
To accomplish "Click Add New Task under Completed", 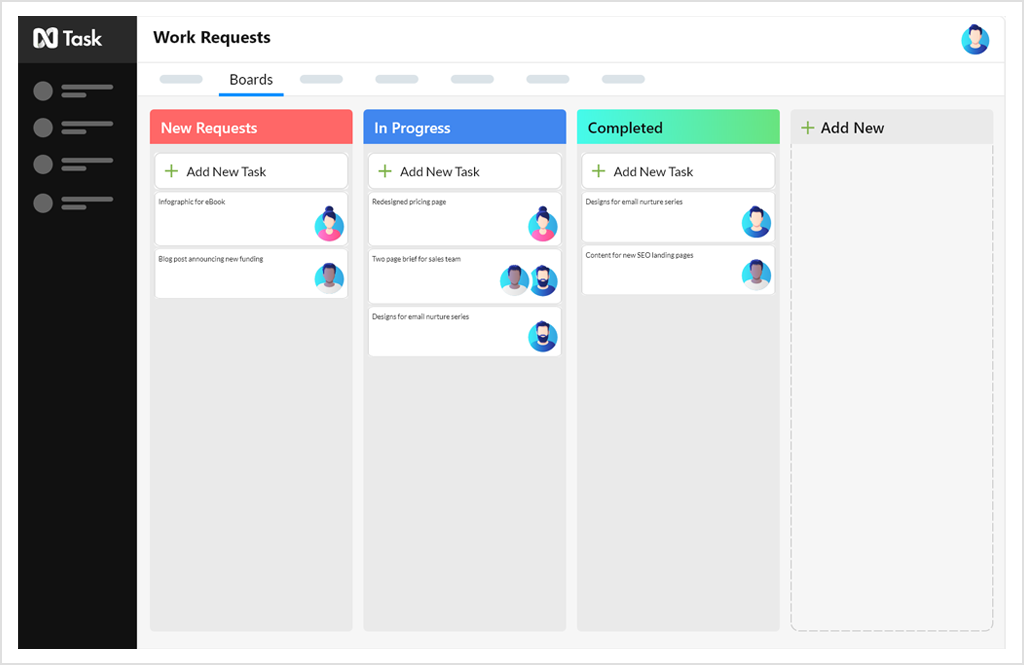I will click(x=677, y=171).
